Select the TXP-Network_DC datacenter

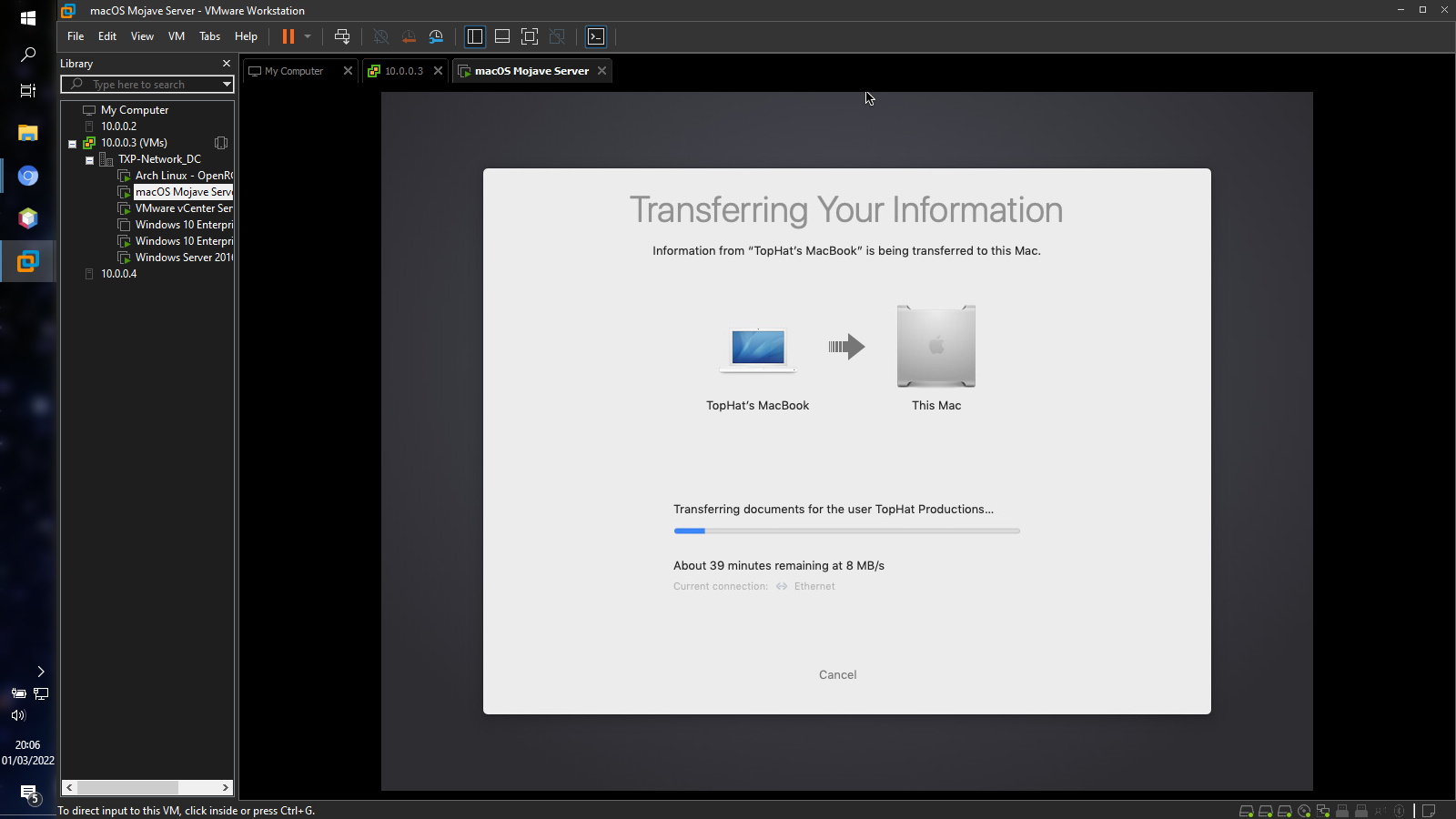point(159,159)
